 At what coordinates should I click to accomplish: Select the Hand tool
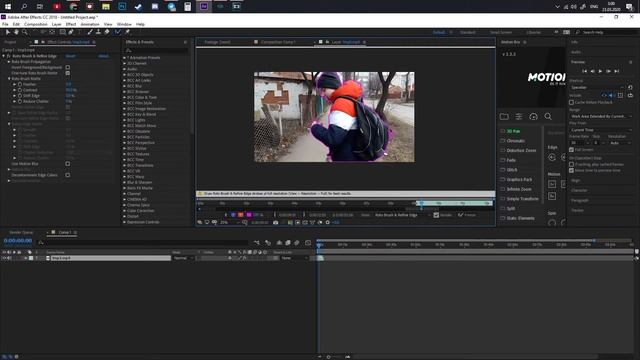click(16, 32)
